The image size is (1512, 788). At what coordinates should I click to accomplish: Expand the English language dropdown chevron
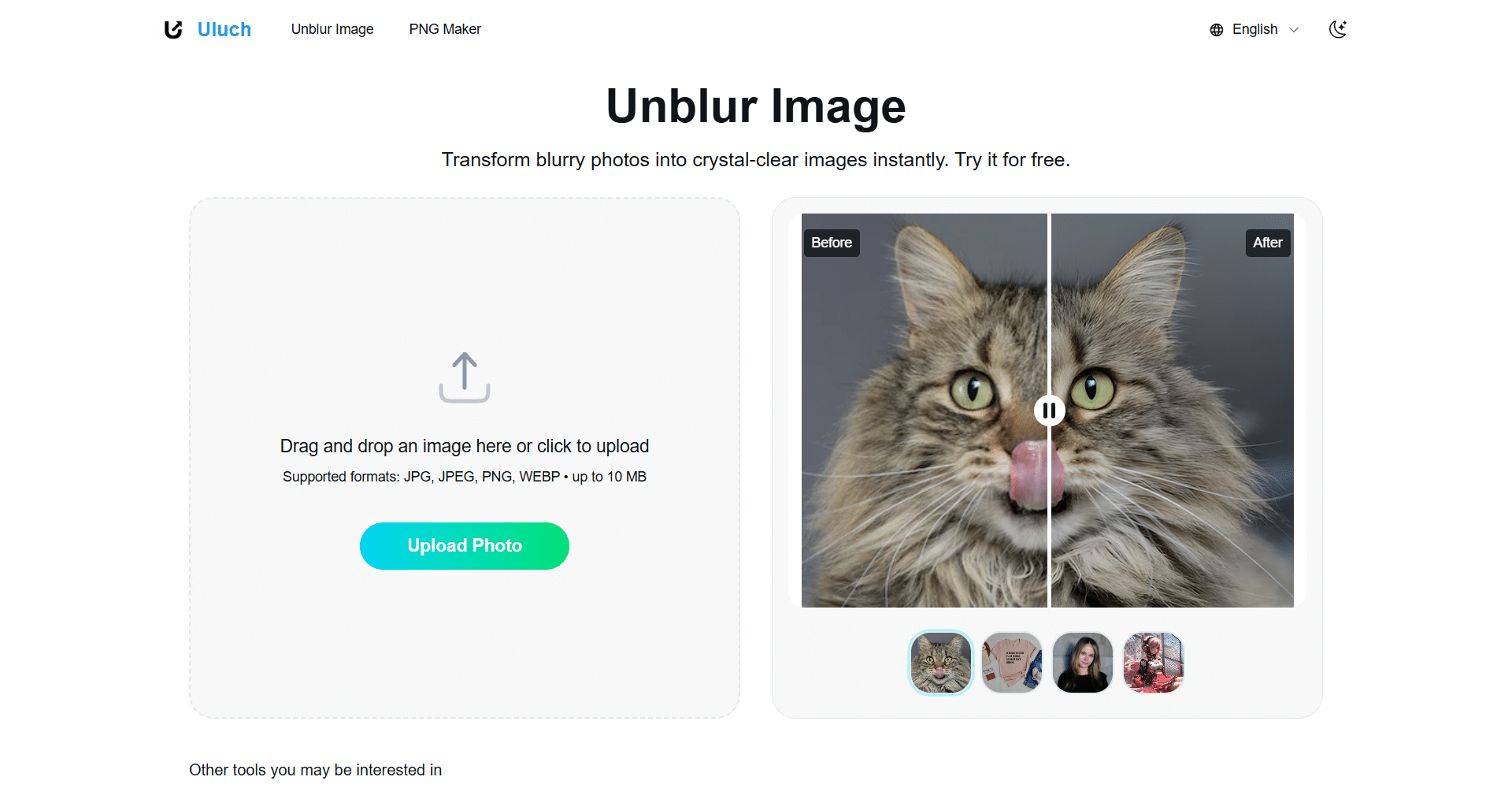1294,30
